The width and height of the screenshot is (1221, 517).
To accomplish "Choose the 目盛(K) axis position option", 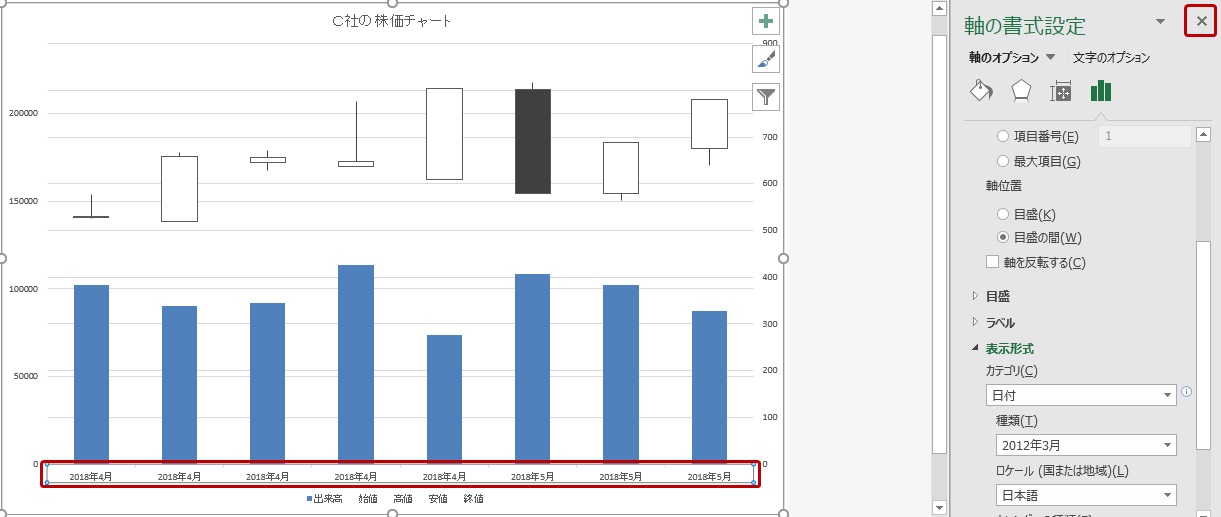I will [1003, 214].
